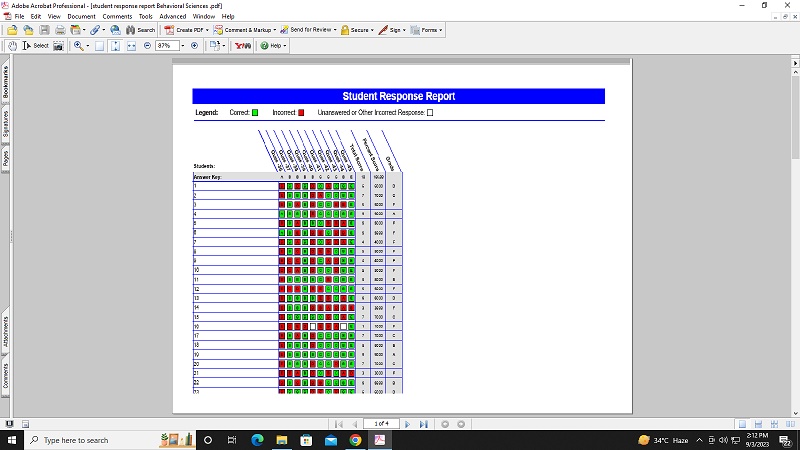Open the Comments menu
Screen dimensions: 800x450
tap(117, 16)
